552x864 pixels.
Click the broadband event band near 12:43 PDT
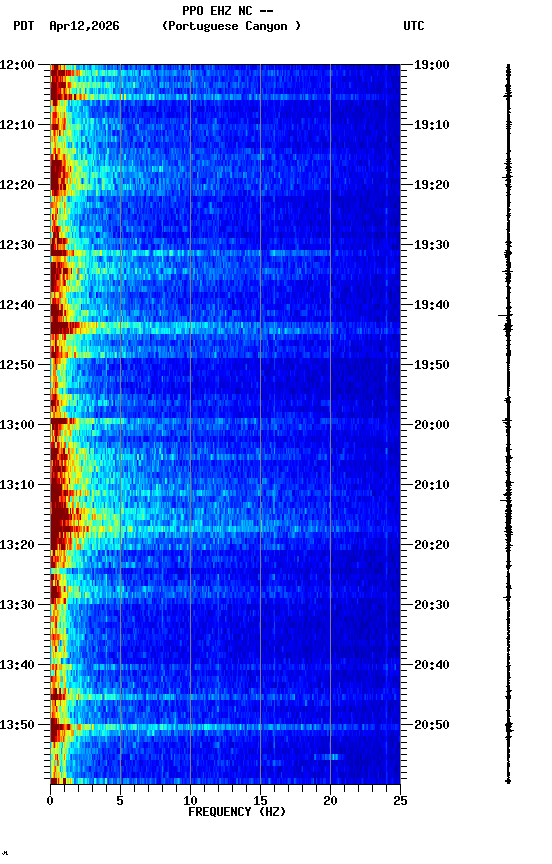tap(225, 328)
